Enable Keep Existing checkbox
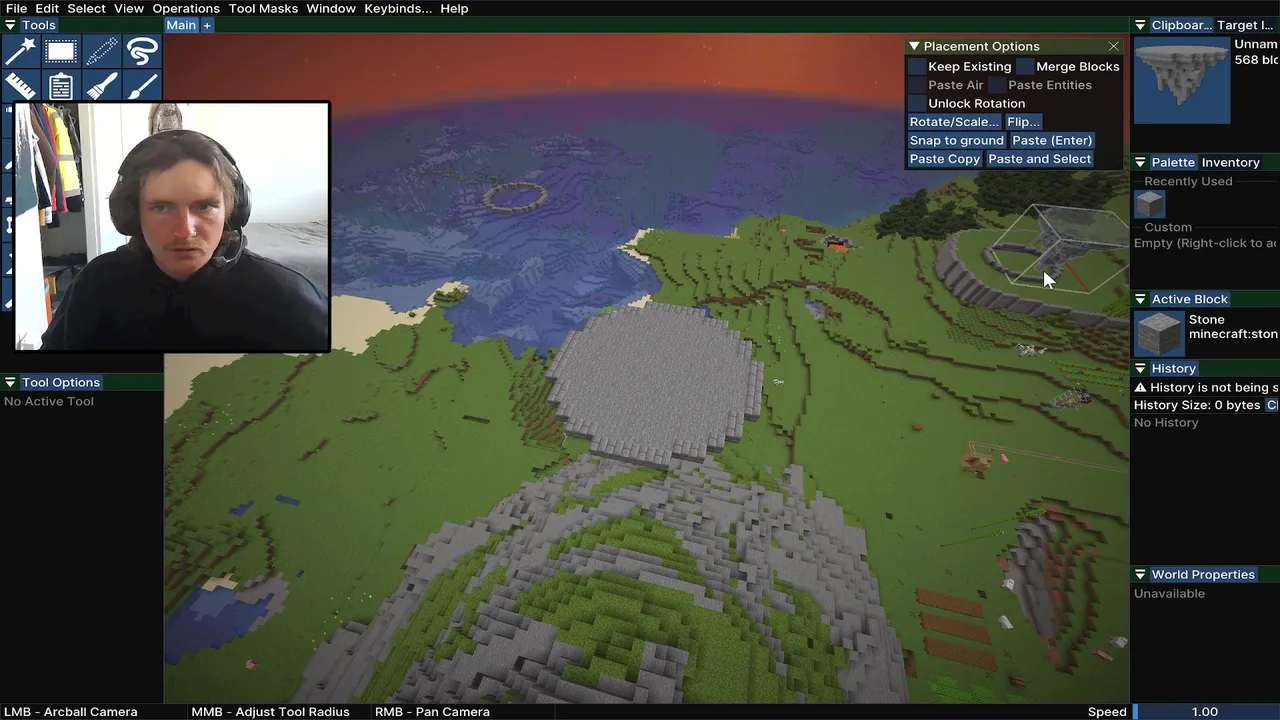Screen dimensions: 1280x720 pyautogui.click(x=917, y=66)
